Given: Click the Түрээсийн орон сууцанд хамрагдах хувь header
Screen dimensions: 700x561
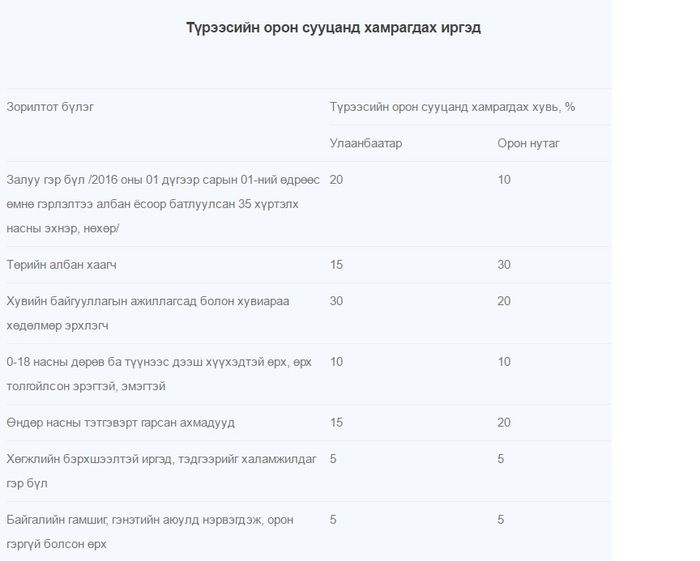Looking at the screenshot, I should click(452, 107).
